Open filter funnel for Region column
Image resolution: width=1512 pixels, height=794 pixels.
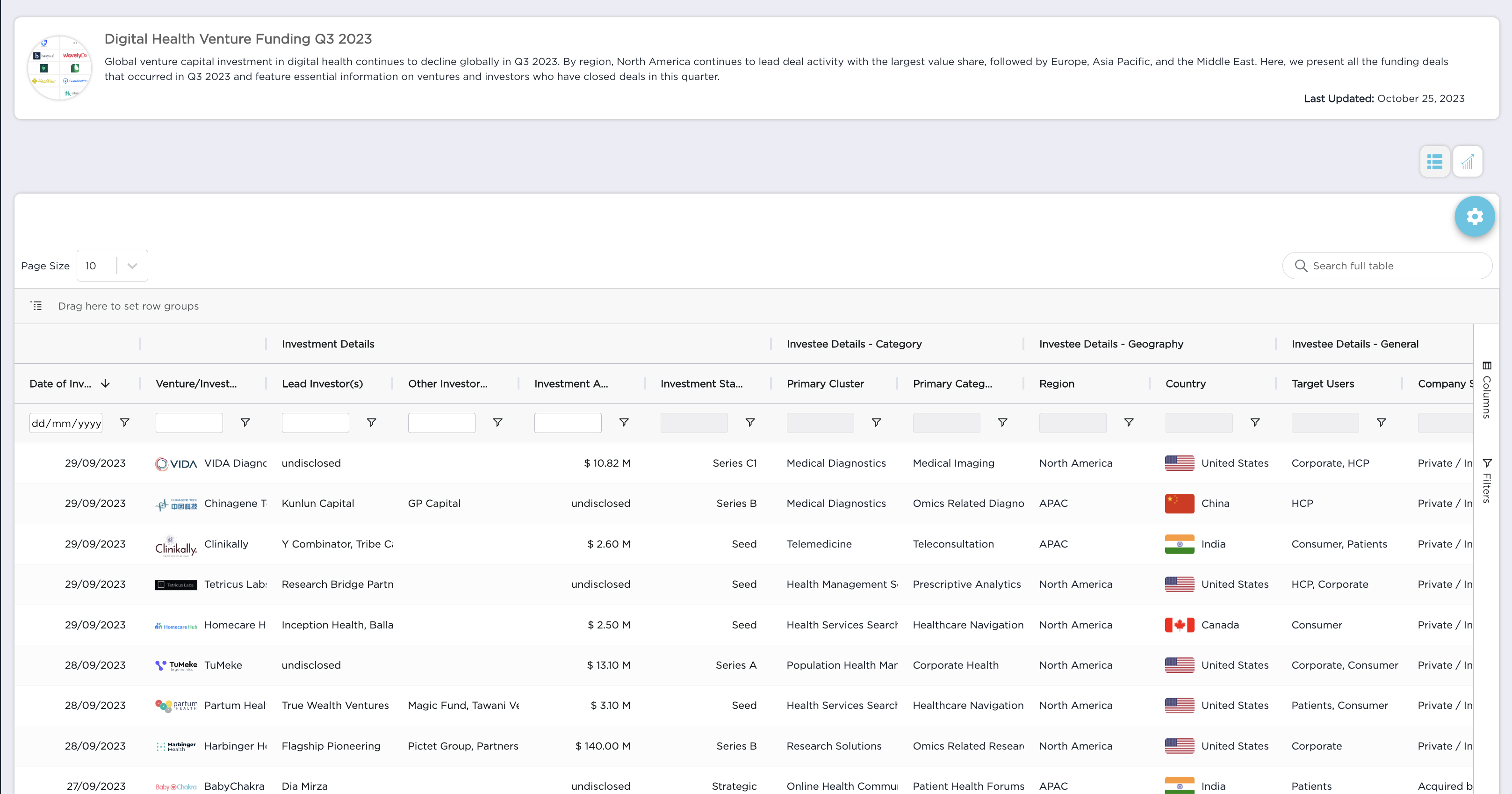pyautogui.click(x=1129, y=423)
